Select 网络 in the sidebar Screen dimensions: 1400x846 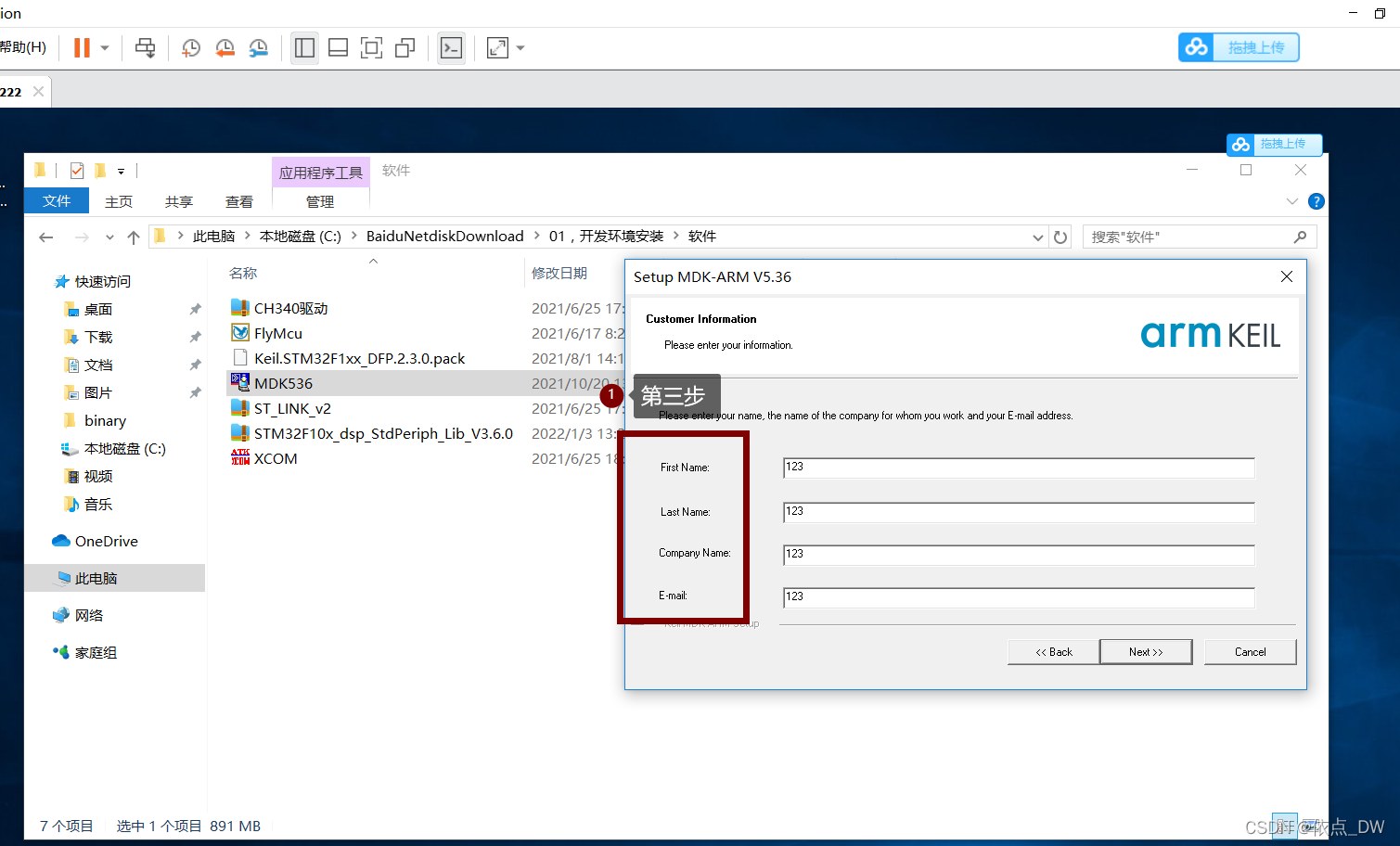coord(88,615)
